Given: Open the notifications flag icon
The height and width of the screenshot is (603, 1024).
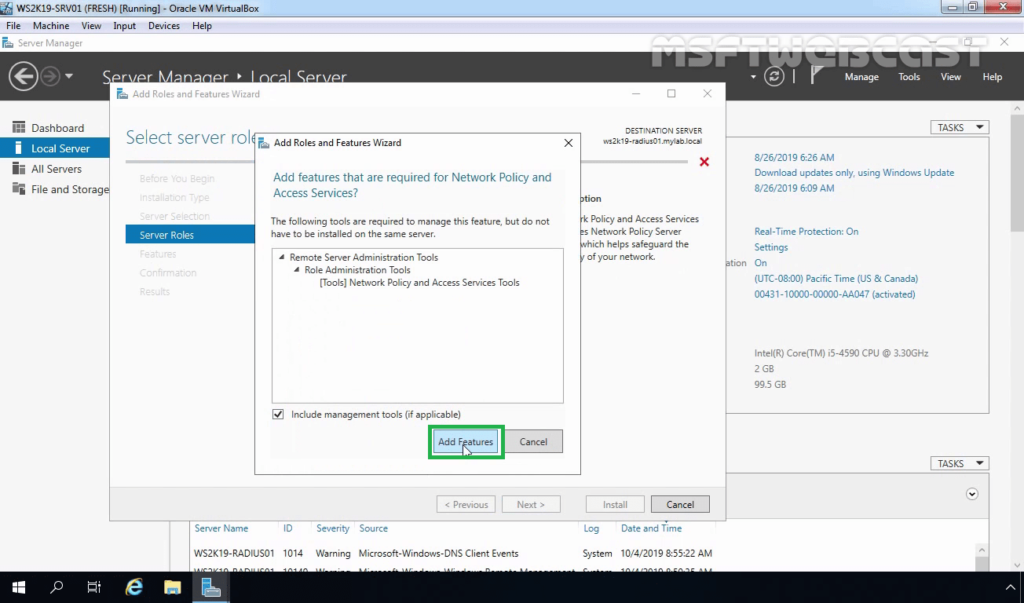Looking at the screenshot, I should coord(816,76).
